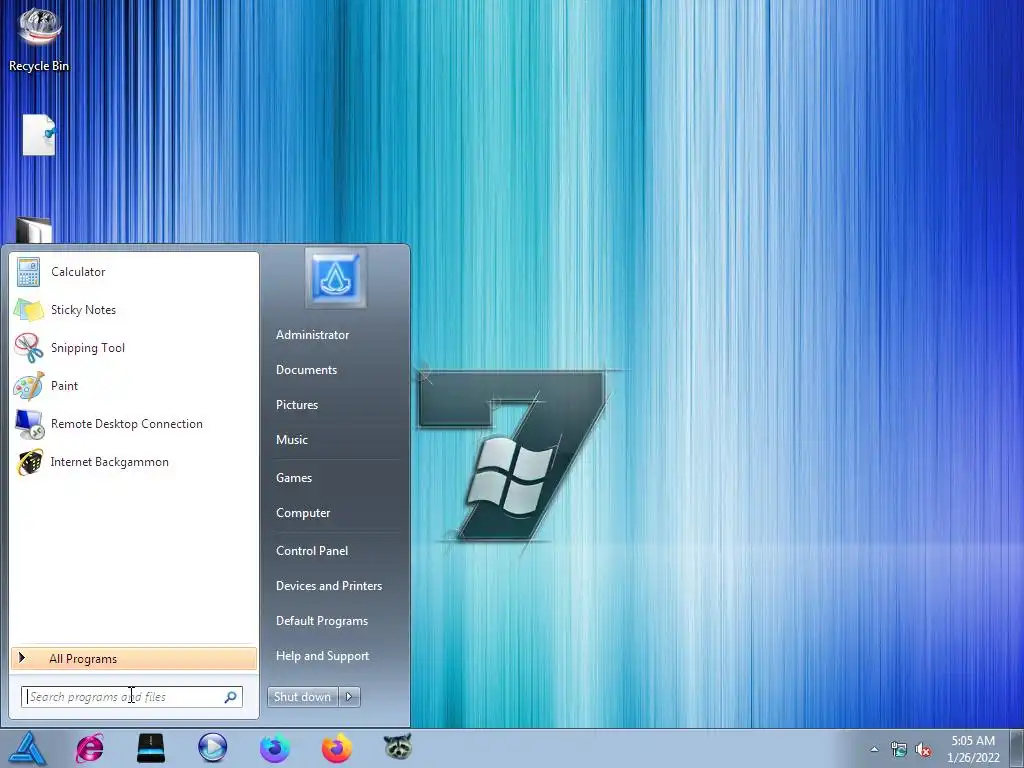Open Internet Explorer from taskbar
The height and width of the screenshot is (768, 1024).
point(89,748)
